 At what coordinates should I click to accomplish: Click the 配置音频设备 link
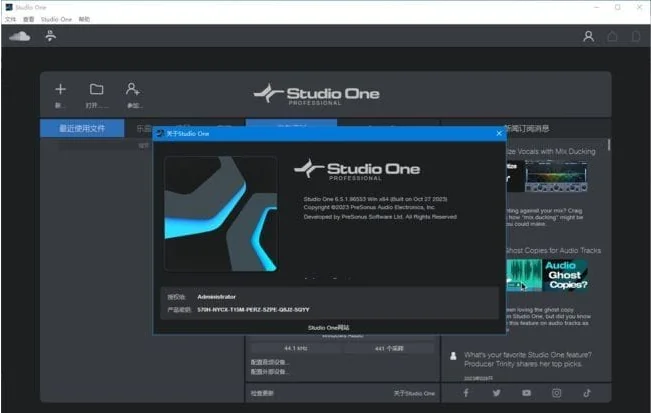pyautogui.click(x=270, y=362)
